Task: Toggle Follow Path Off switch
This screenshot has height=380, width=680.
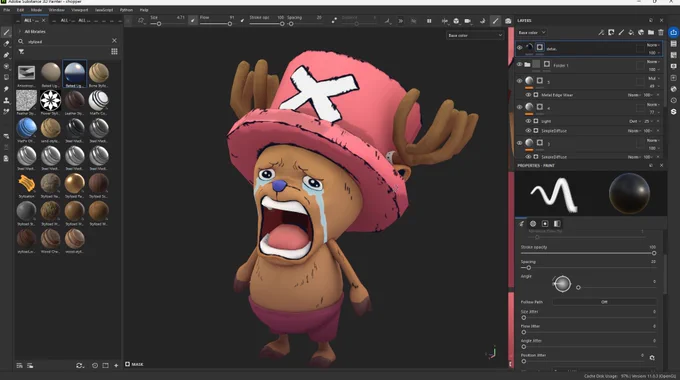Action: tap(604, 302)
